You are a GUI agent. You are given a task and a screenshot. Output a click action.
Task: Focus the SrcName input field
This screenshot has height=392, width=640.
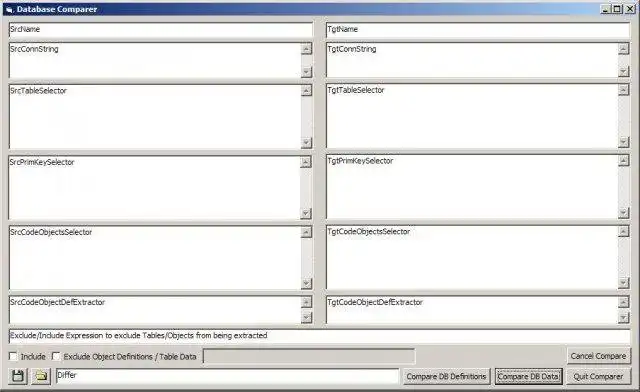(161, 30)
